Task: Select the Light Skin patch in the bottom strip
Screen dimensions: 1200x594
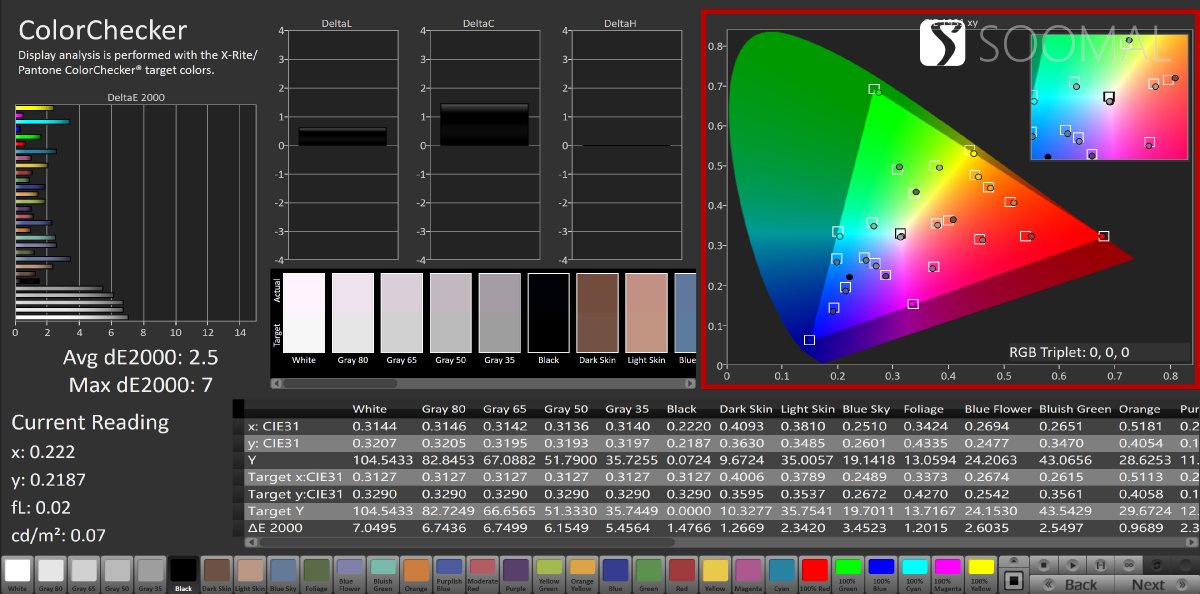Action: pos(250,573)
